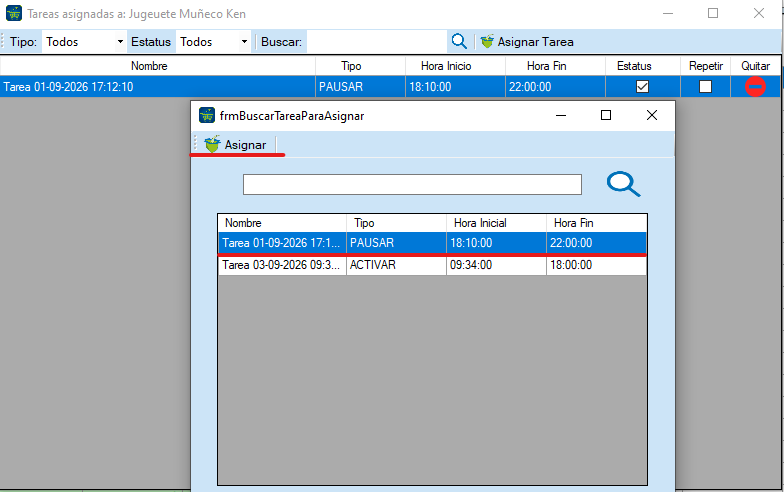This screenshot has width=784, height=492.
Task: Click the 09:34:00 cell
Action: [496, 265]
